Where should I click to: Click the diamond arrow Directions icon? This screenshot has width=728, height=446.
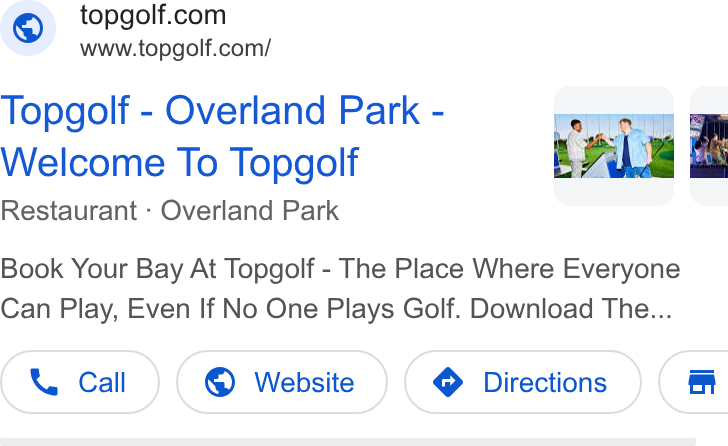click(448, 382)
